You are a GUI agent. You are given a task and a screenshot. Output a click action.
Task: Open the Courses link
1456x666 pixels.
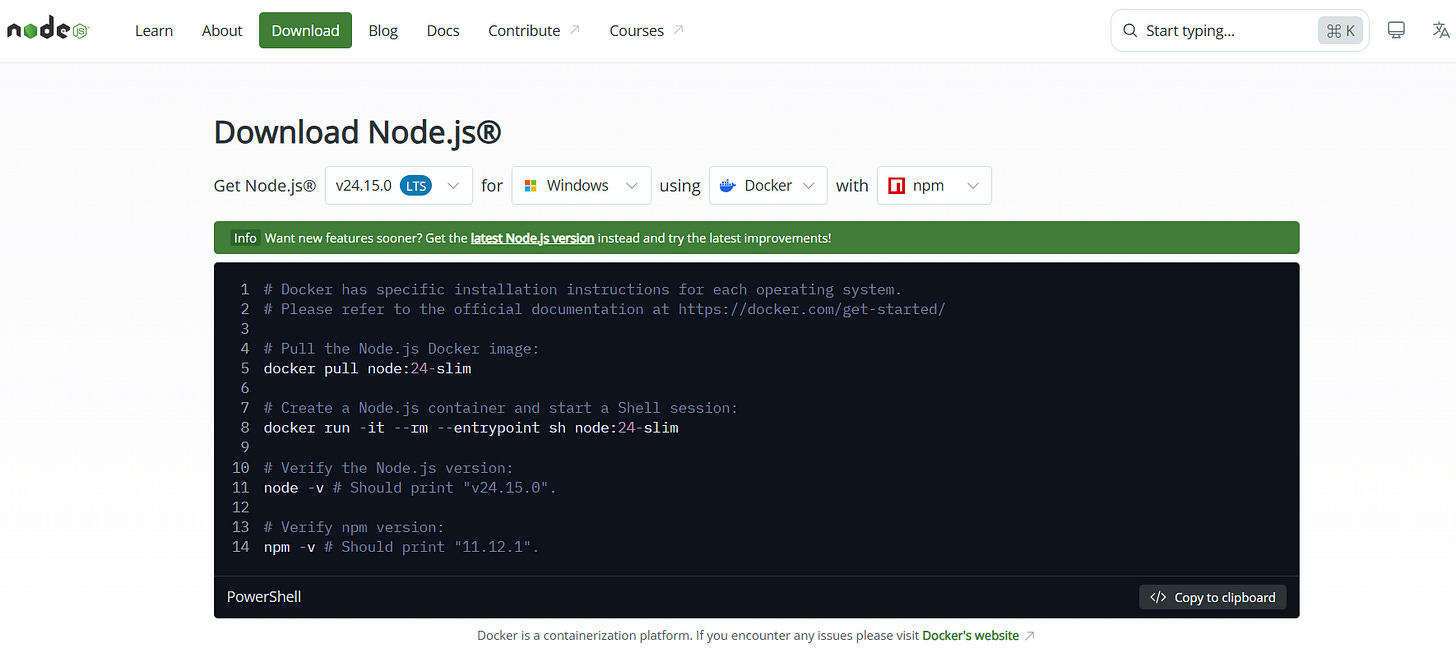point(647,31)
